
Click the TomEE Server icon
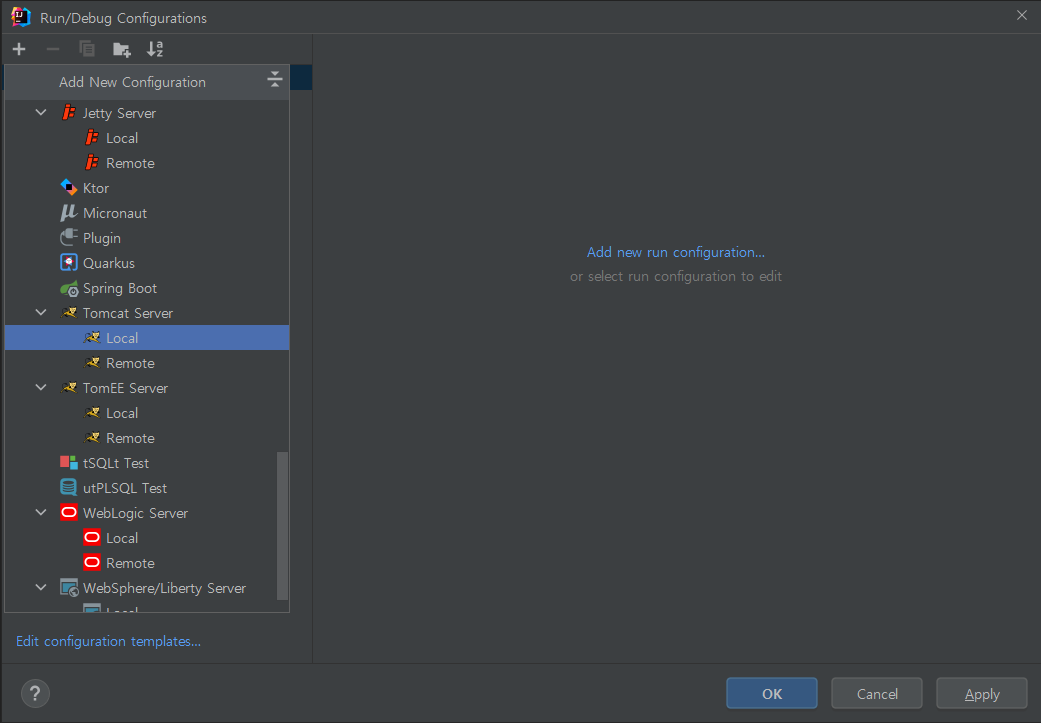(x=68, y=388)
